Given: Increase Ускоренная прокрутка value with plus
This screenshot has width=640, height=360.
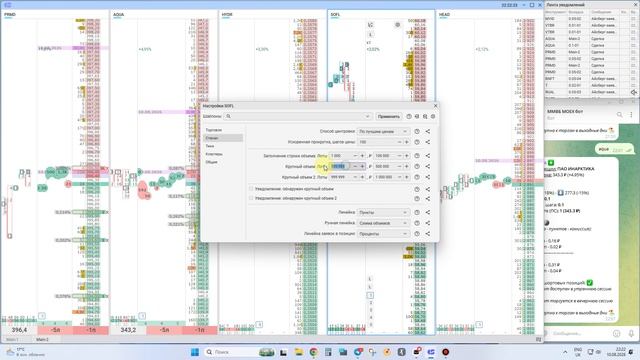Looking at the screenshot, I should (407, 142).
